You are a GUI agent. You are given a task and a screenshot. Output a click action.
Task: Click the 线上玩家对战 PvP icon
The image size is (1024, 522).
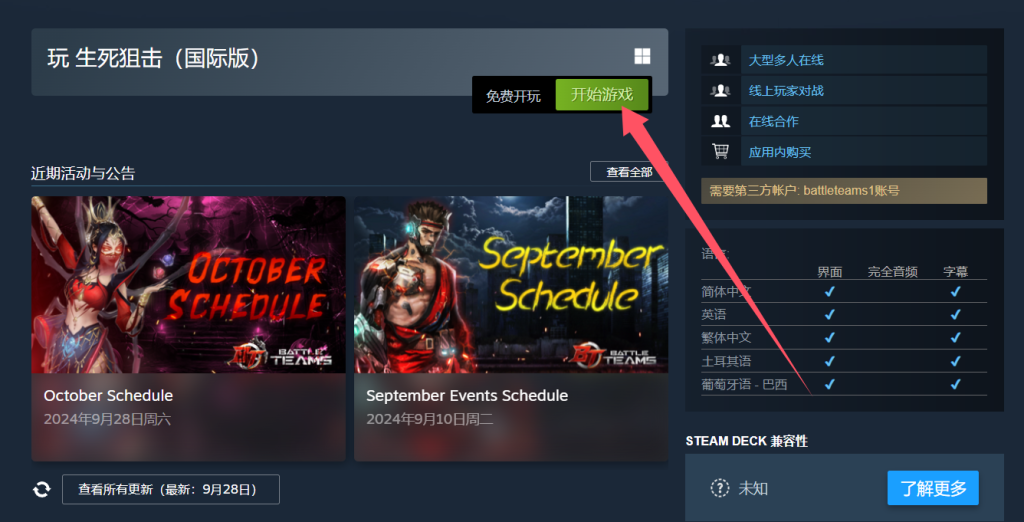(x=720, y=91)
